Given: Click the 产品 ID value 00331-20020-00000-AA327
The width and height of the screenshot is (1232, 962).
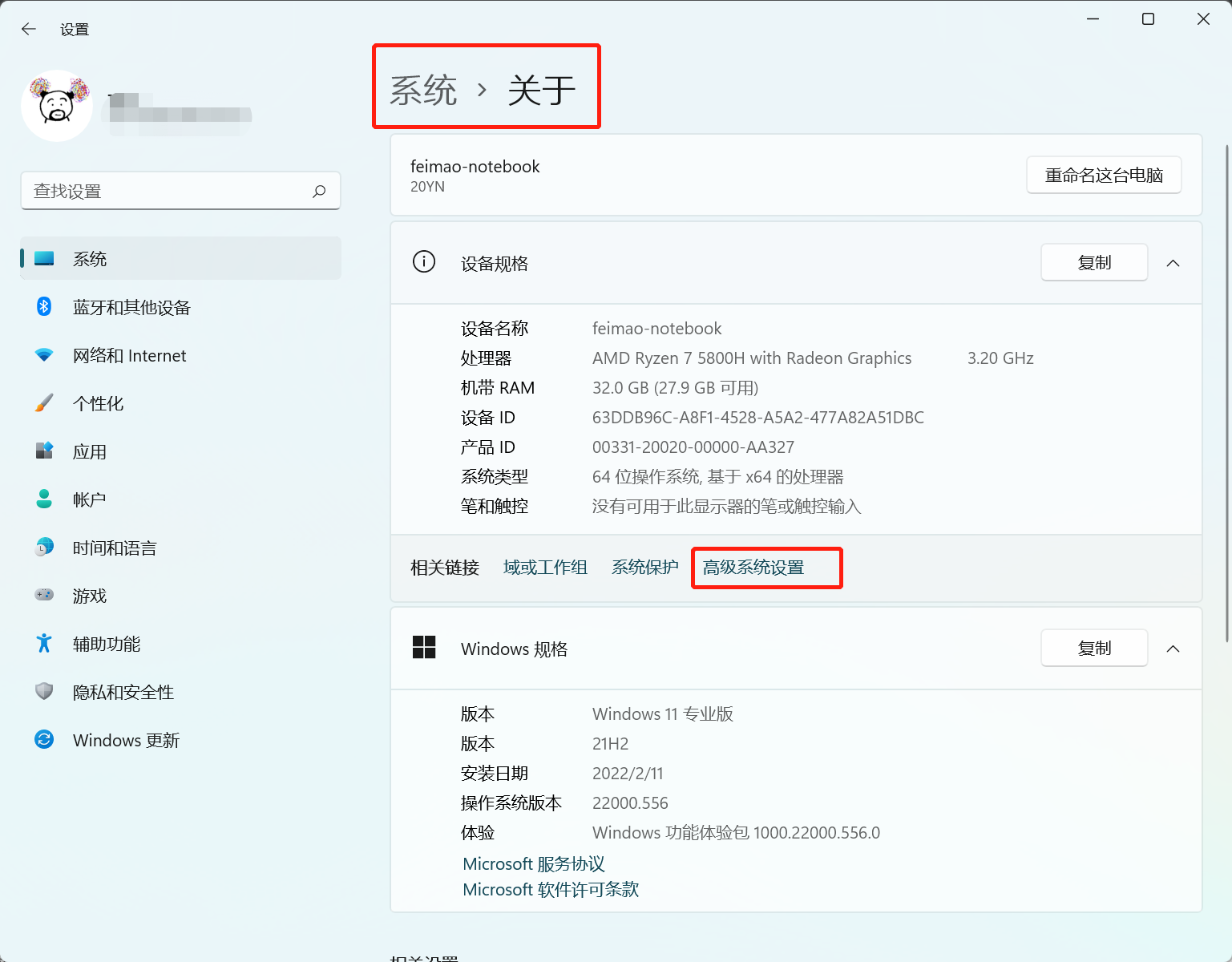Looking at the screenshot, I should pyautogui.click(x=693, y=447).
